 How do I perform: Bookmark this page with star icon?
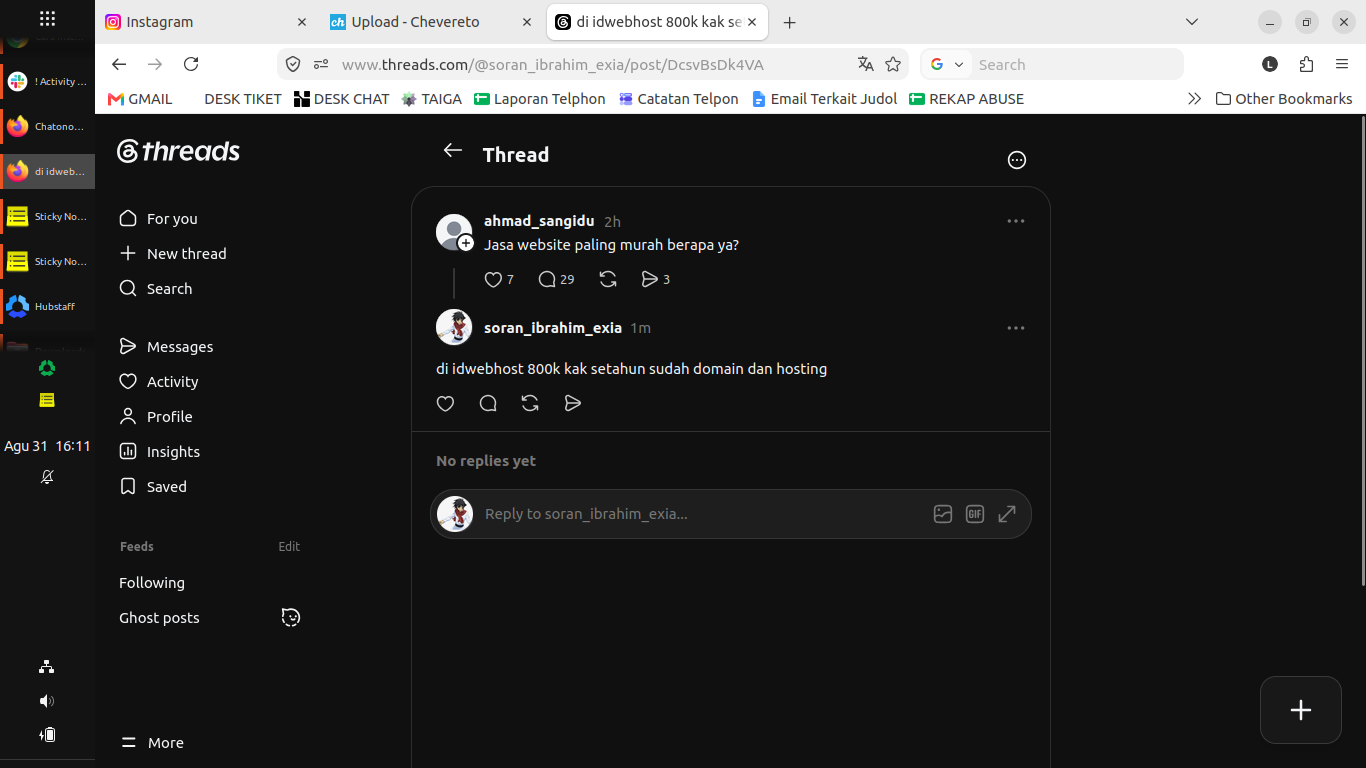click(893, 64)
